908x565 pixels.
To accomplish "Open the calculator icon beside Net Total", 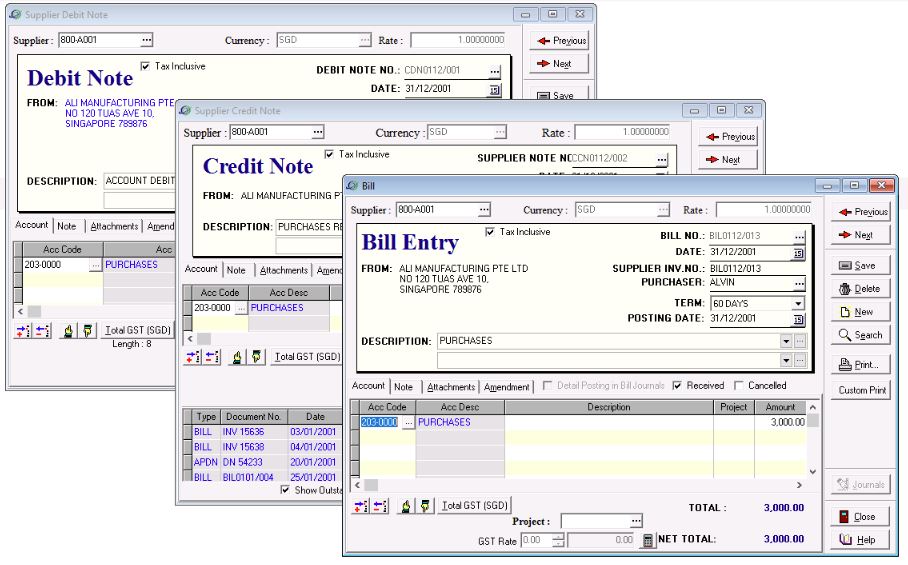I will 648,540.
